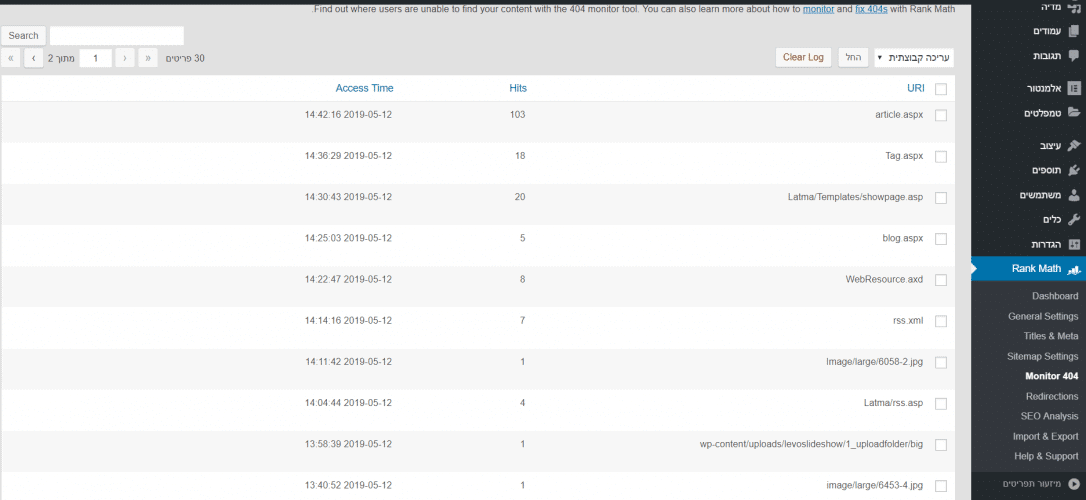This screenshot has width=1086, height=500.
Task: Click the Apply button beside bulk actions
Action: (853, 57)
